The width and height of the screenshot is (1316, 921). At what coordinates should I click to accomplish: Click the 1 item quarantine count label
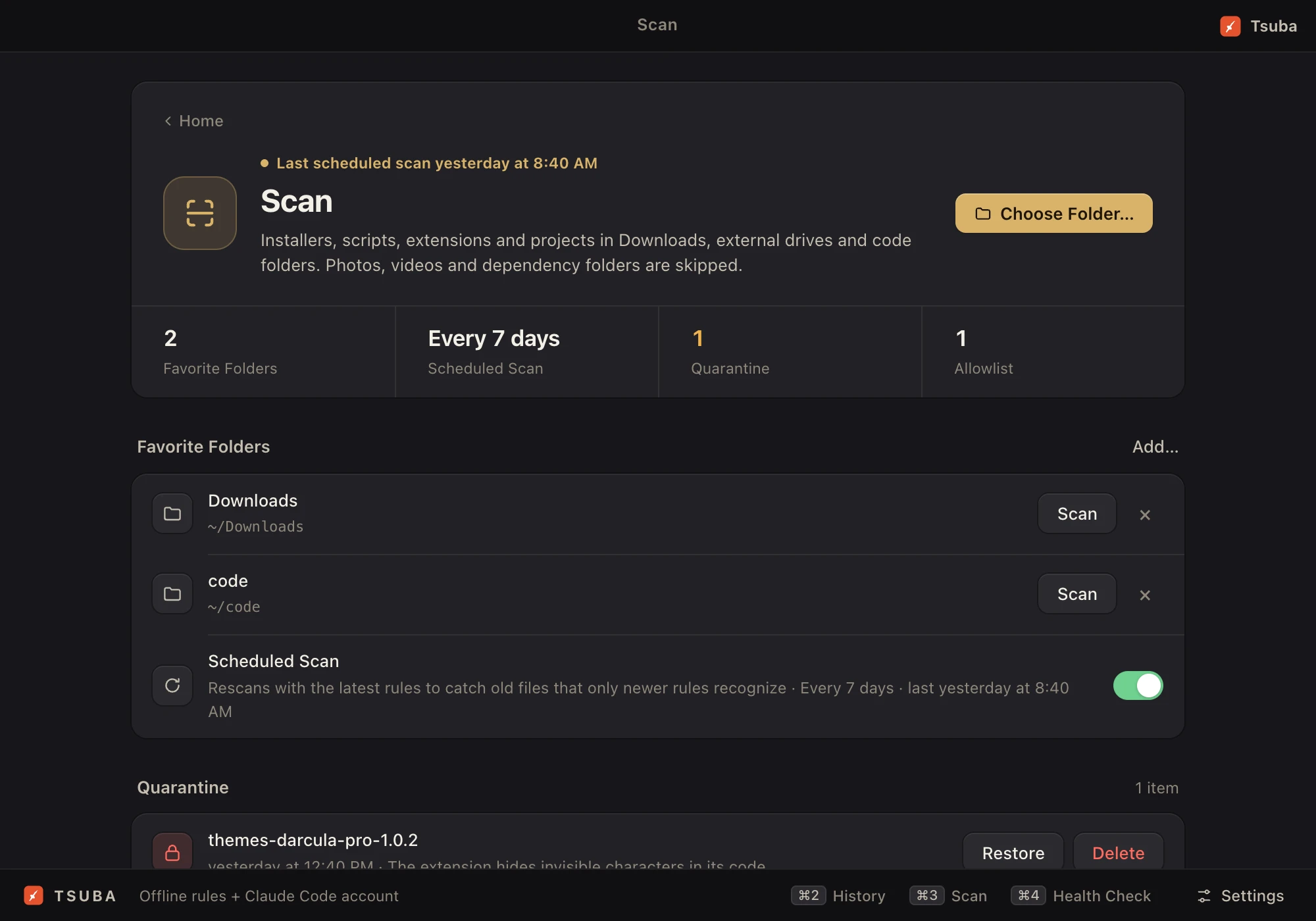[x=1157, y=788]
